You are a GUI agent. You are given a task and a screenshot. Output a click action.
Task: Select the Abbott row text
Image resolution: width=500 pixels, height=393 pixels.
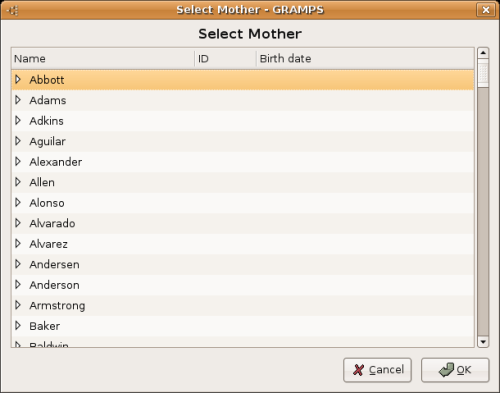coord(47,80)
